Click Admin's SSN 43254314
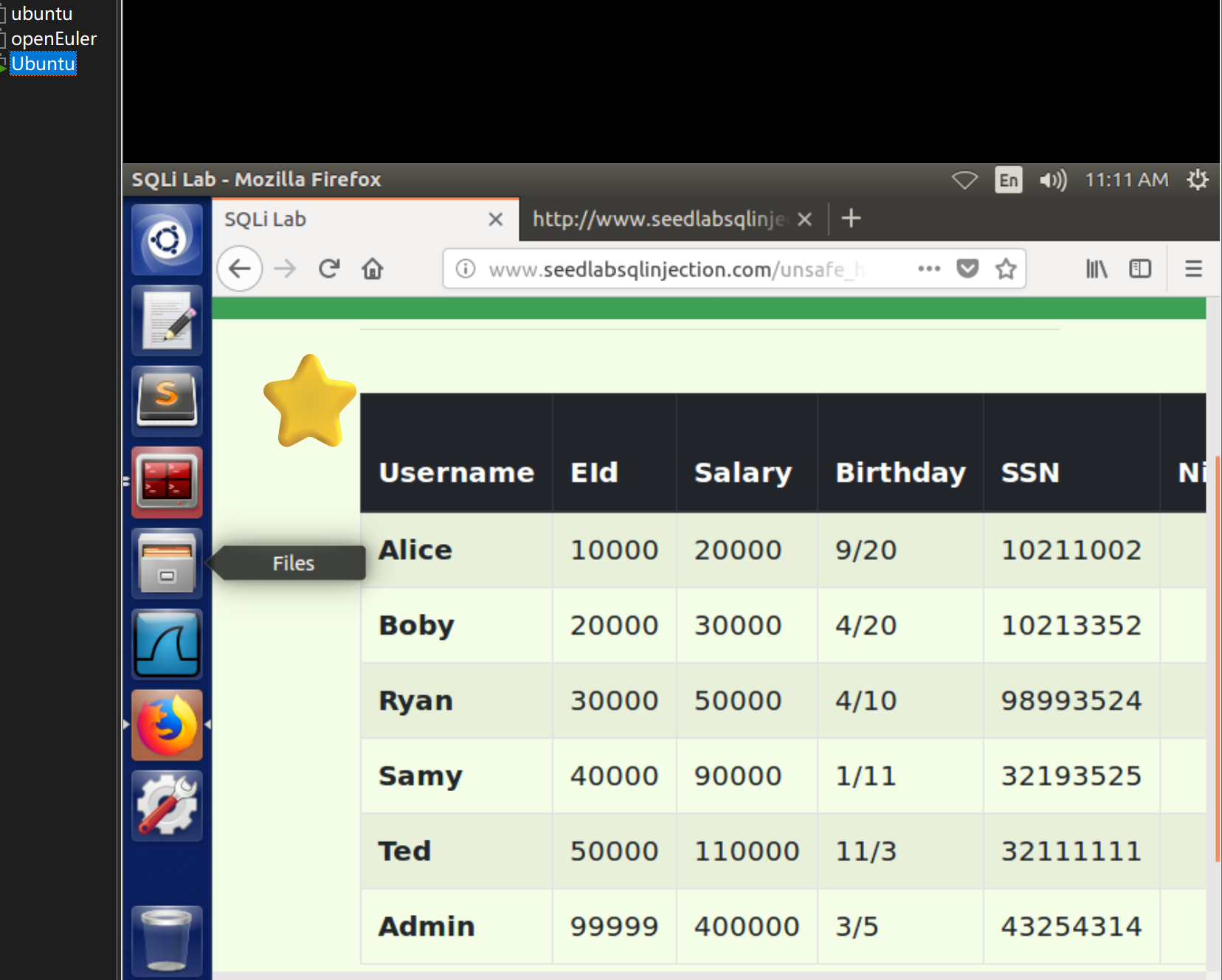The image size is (1222, 980). pos(1071,926)
